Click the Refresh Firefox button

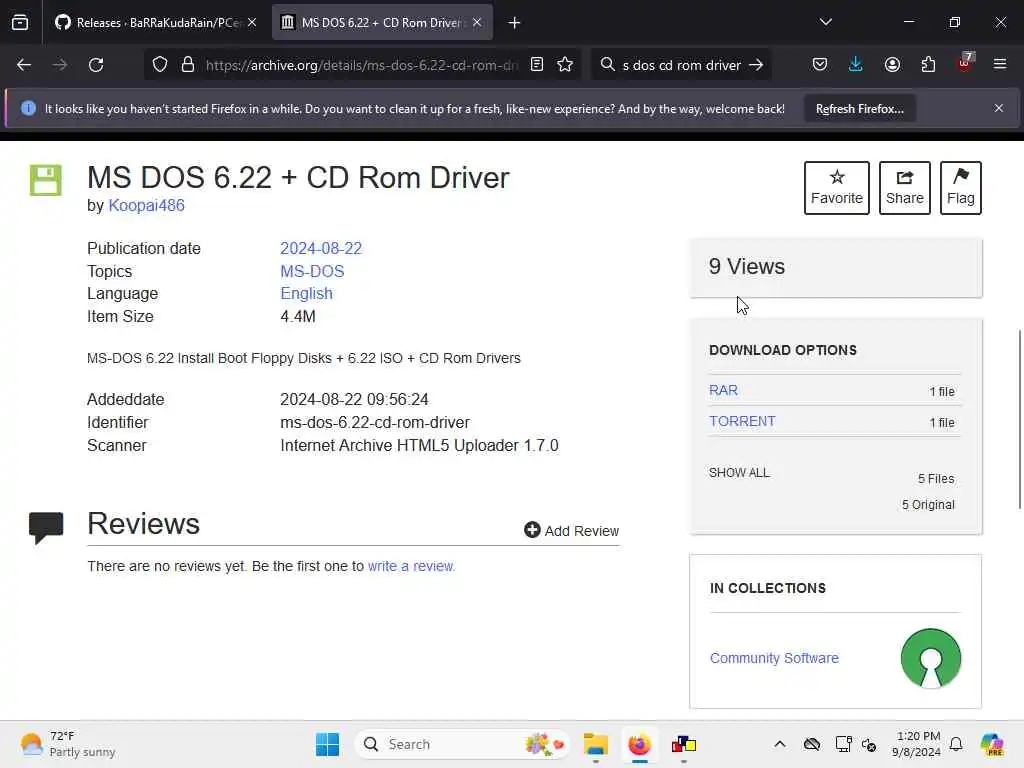(859, 109)
